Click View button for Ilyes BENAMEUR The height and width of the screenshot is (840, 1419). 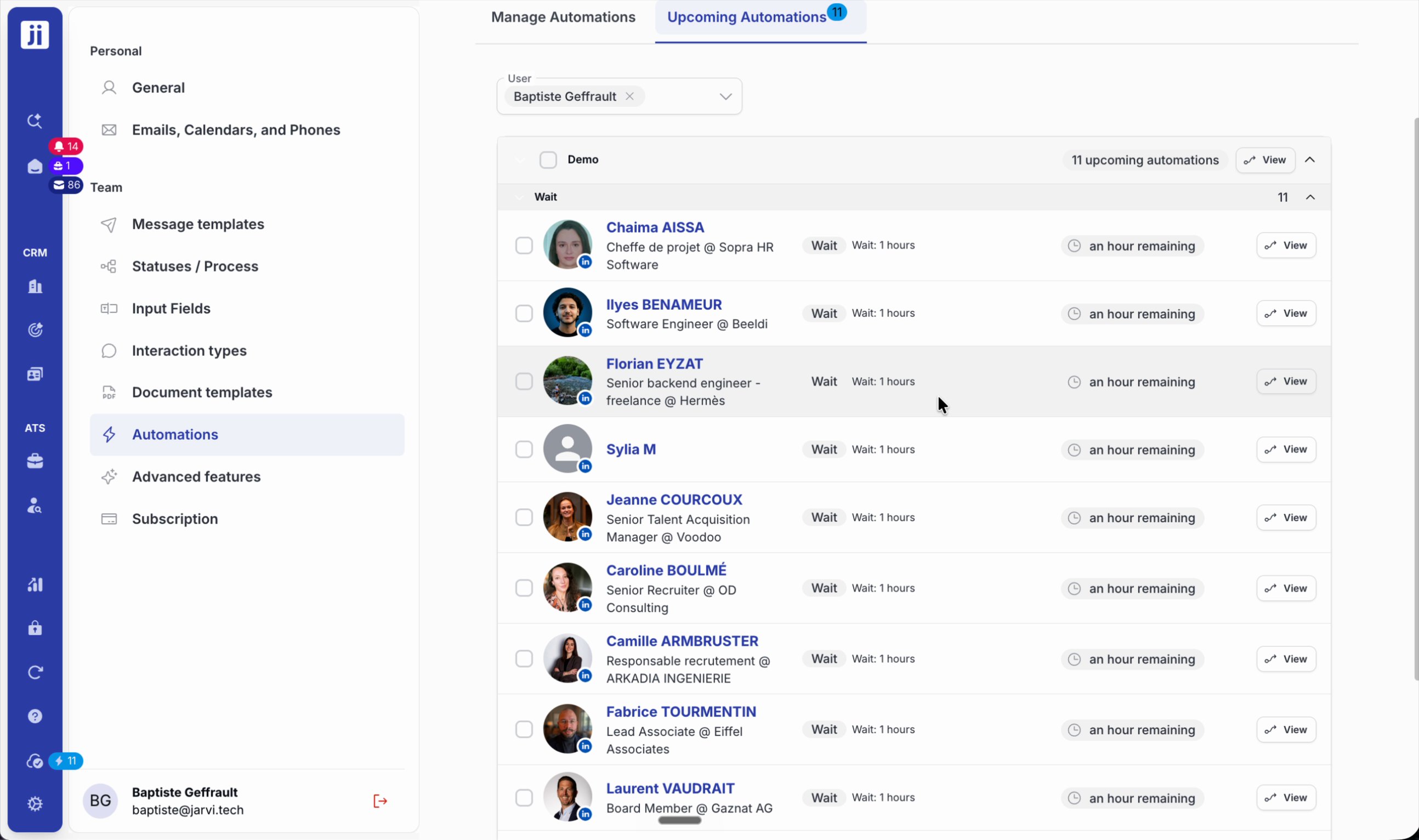(x=1286, y=314)
